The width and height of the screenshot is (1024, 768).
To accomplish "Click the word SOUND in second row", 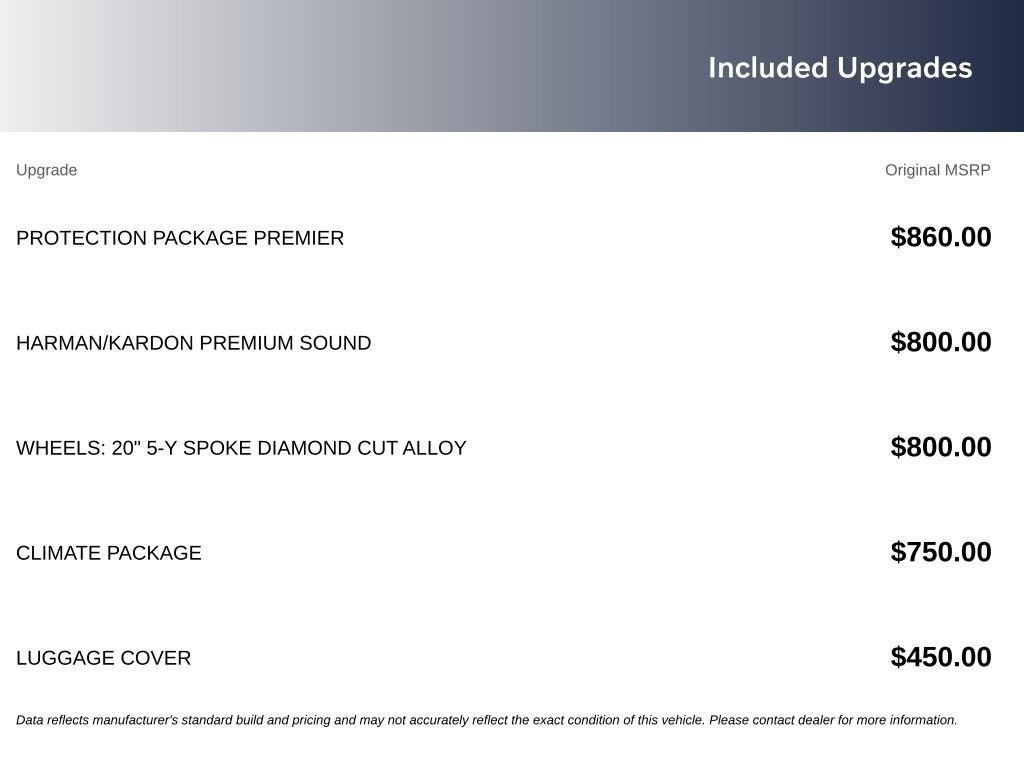I will point(335,344).
